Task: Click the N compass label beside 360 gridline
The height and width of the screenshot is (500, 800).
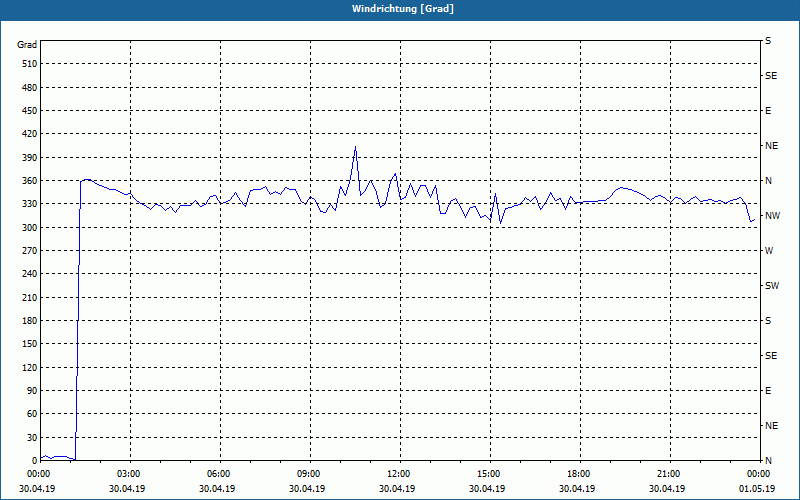Action: pyautogui.click(x=768, y=181)
